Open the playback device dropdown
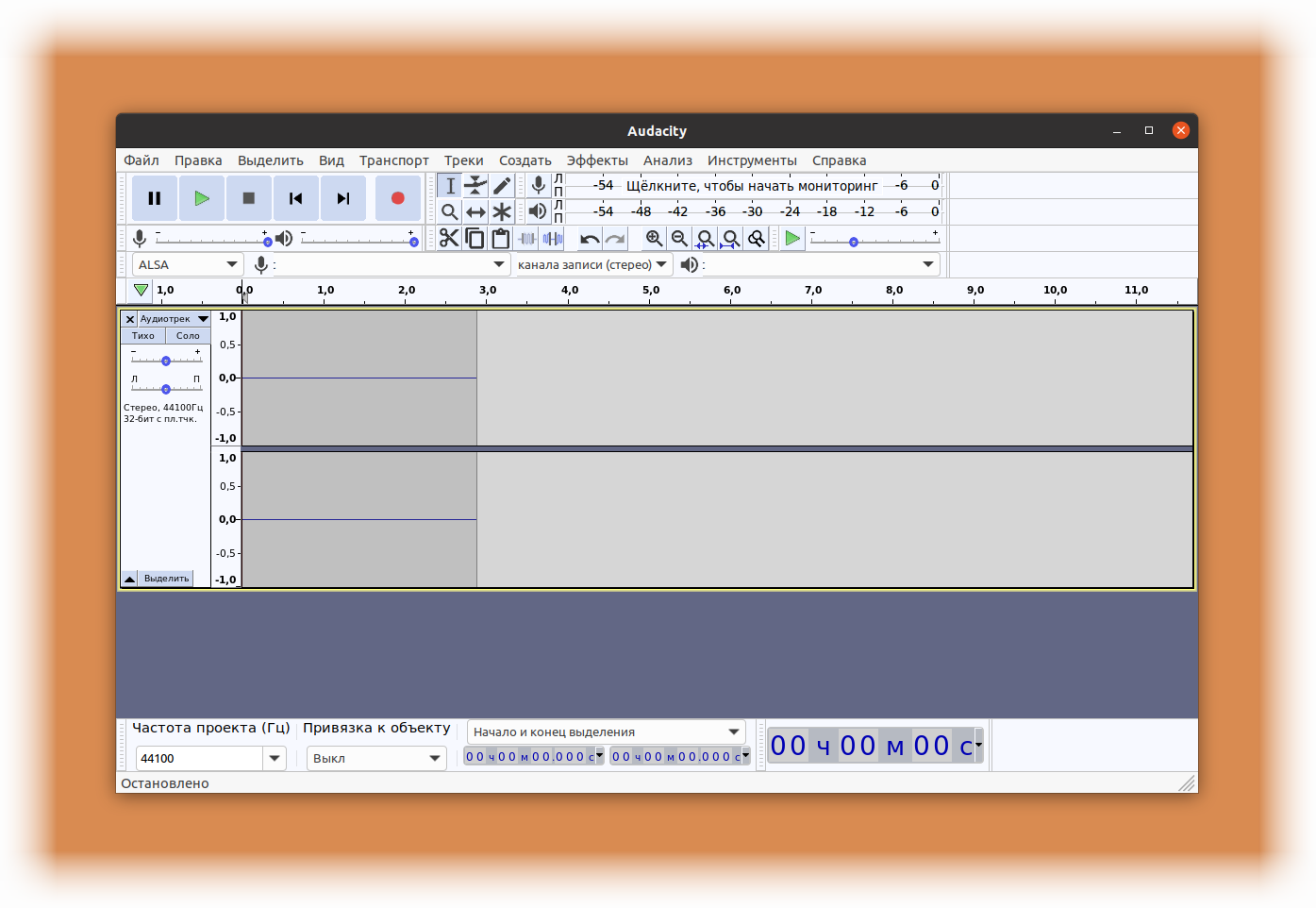Viewport: 1316px width, 908px height. (x=821, y=264)
